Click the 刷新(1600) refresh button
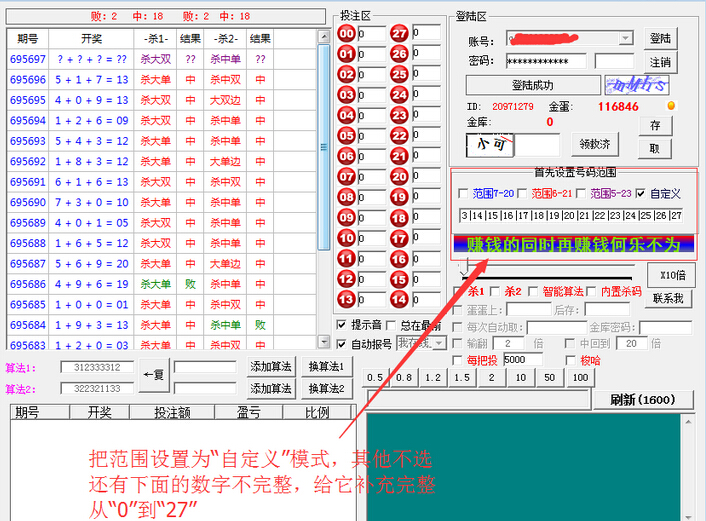The height and width of the screenshot is (521, 706). pyautogui.click(x=643, y=400)
